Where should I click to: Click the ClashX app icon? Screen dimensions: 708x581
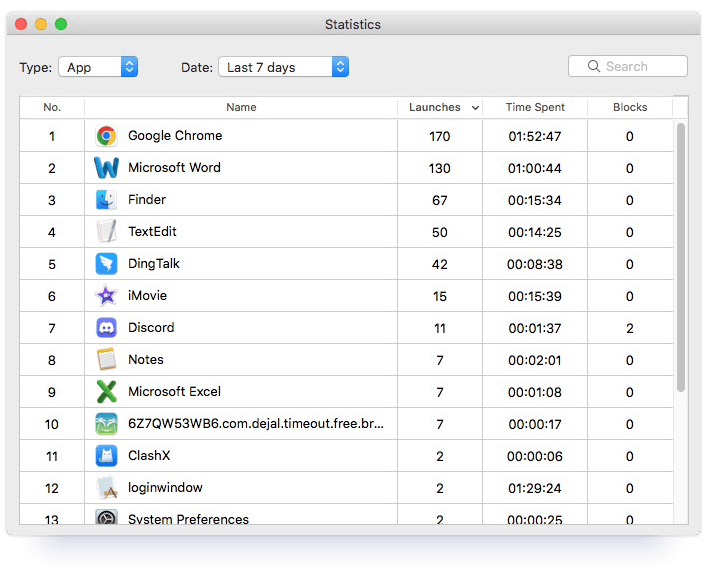(107, 456)
